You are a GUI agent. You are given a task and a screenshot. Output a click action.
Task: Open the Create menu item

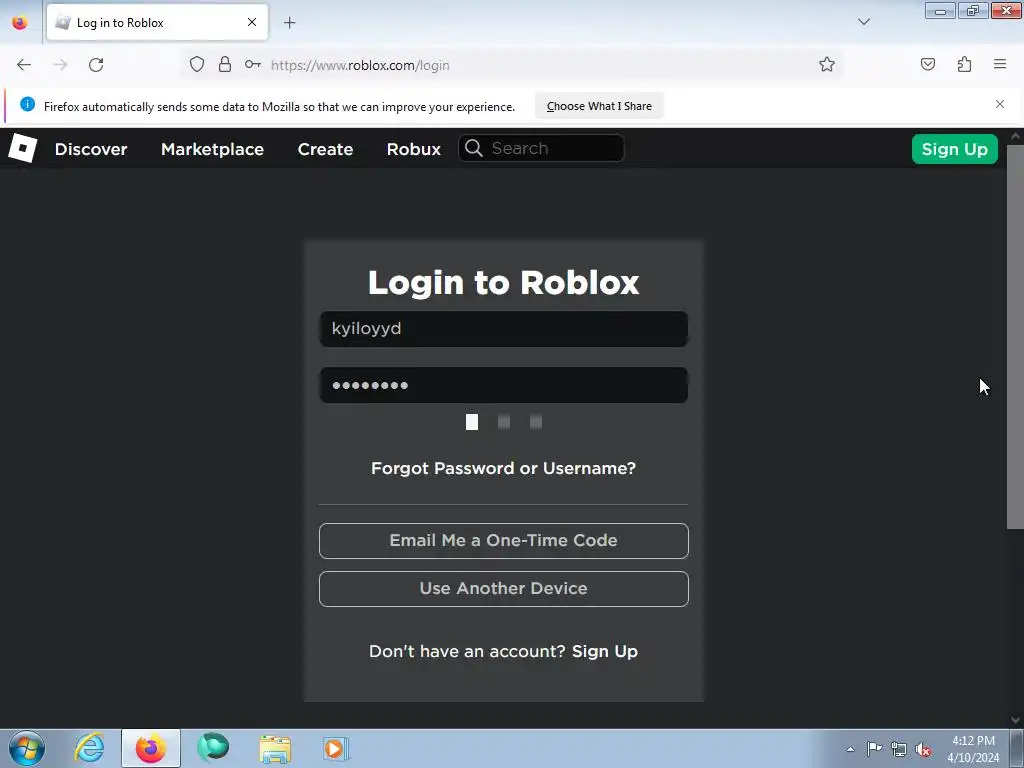click(x=325, y=149)
